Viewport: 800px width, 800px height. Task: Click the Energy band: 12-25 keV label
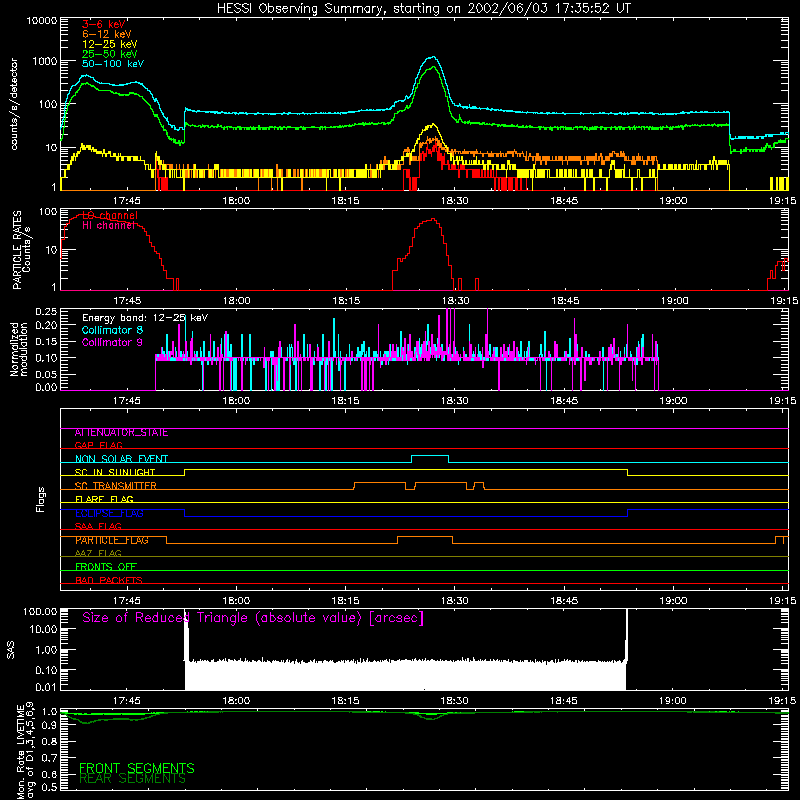145,318
